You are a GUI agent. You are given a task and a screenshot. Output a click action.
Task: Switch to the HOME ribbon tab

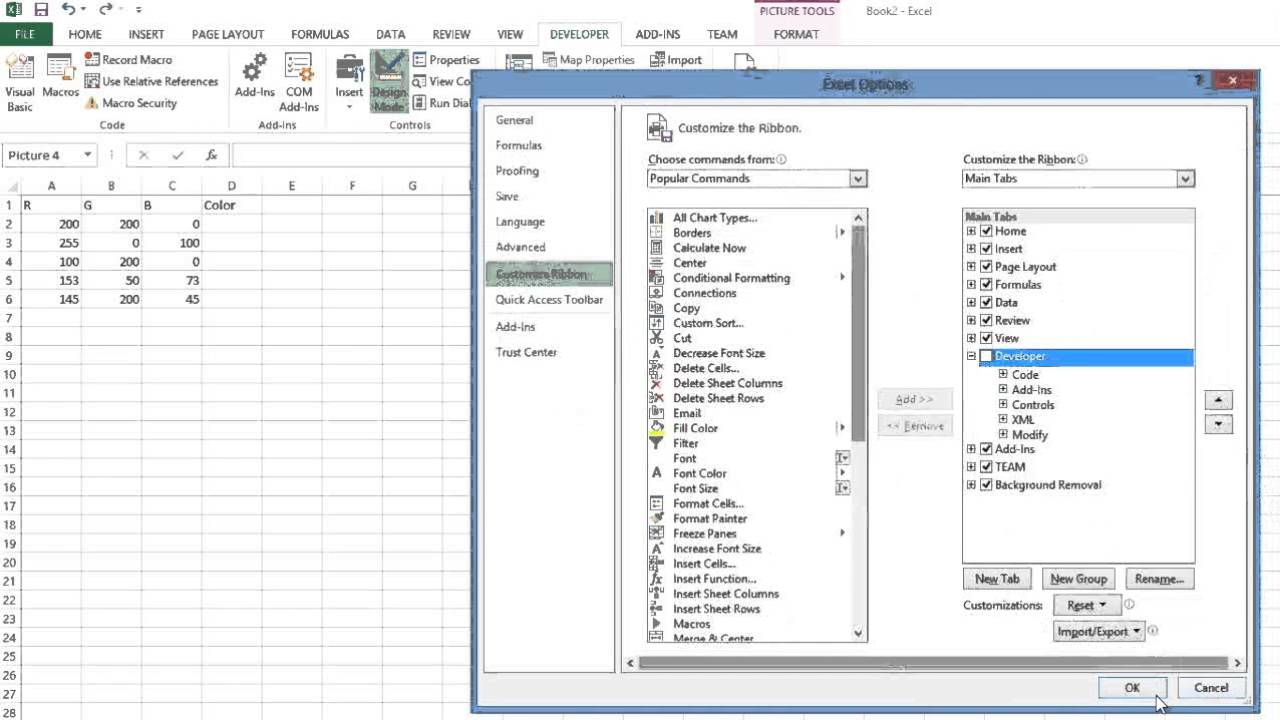click(x=85, y=34)
